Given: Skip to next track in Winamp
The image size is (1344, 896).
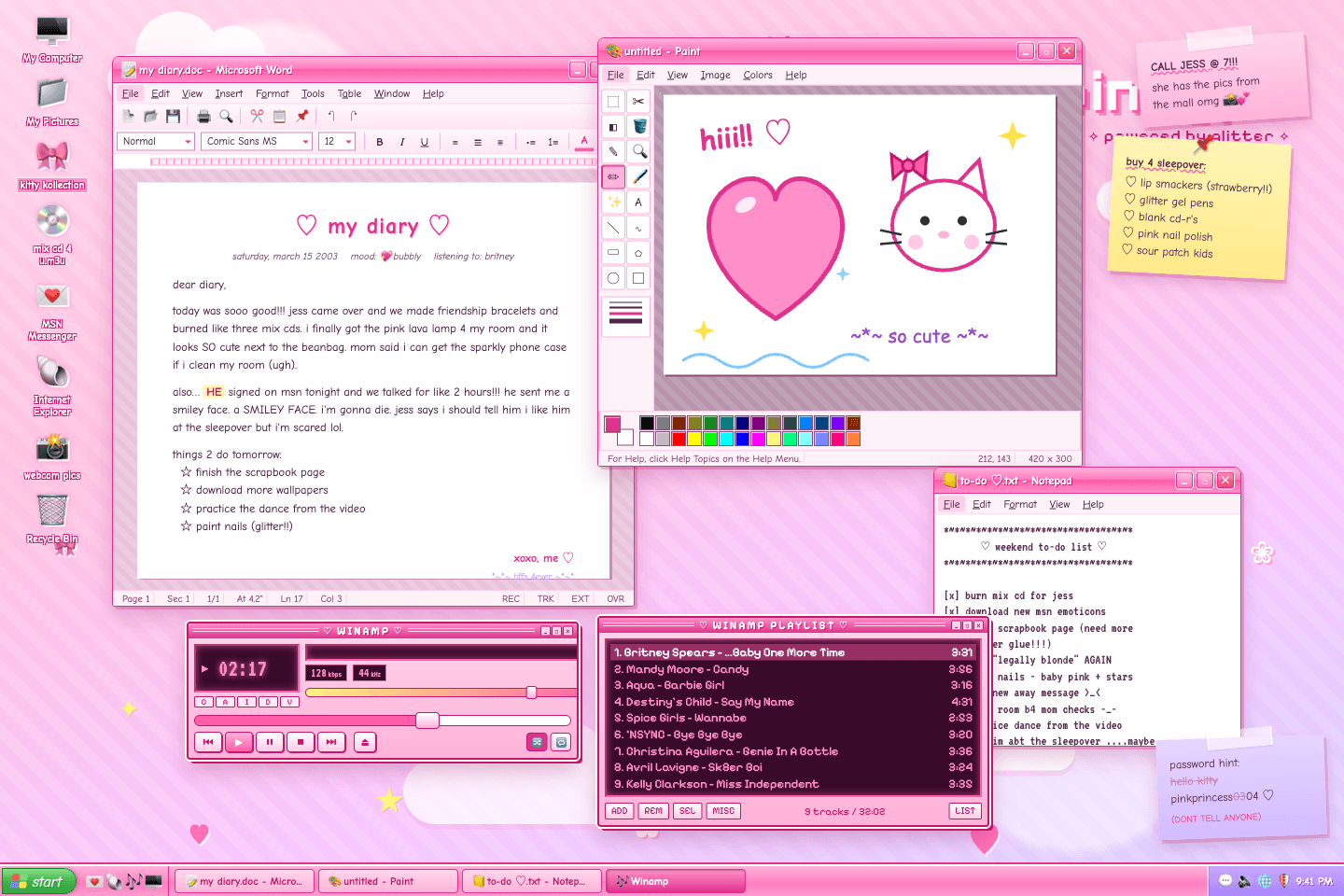Looking at the screenshot, I should 331,742.
